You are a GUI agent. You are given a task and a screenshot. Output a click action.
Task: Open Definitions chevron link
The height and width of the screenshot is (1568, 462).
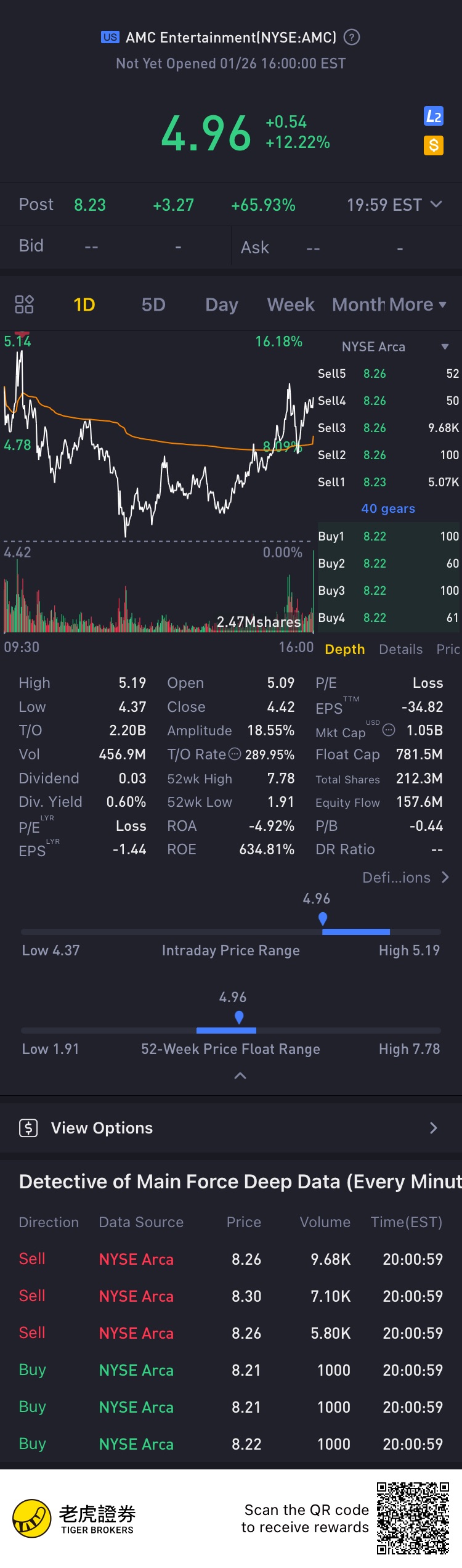[x=406, y=877]
